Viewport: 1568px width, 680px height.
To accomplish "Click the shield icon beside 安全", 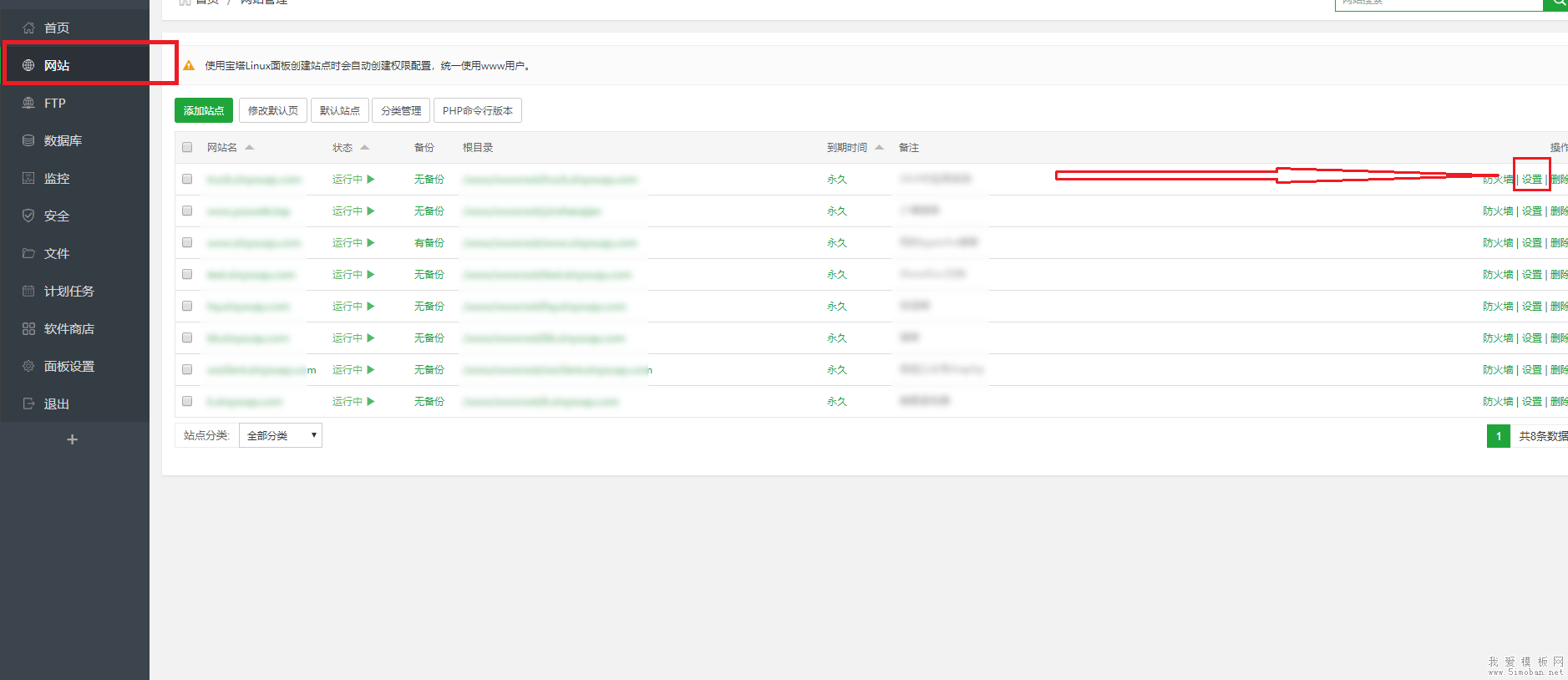I will (x=28, y=216).
